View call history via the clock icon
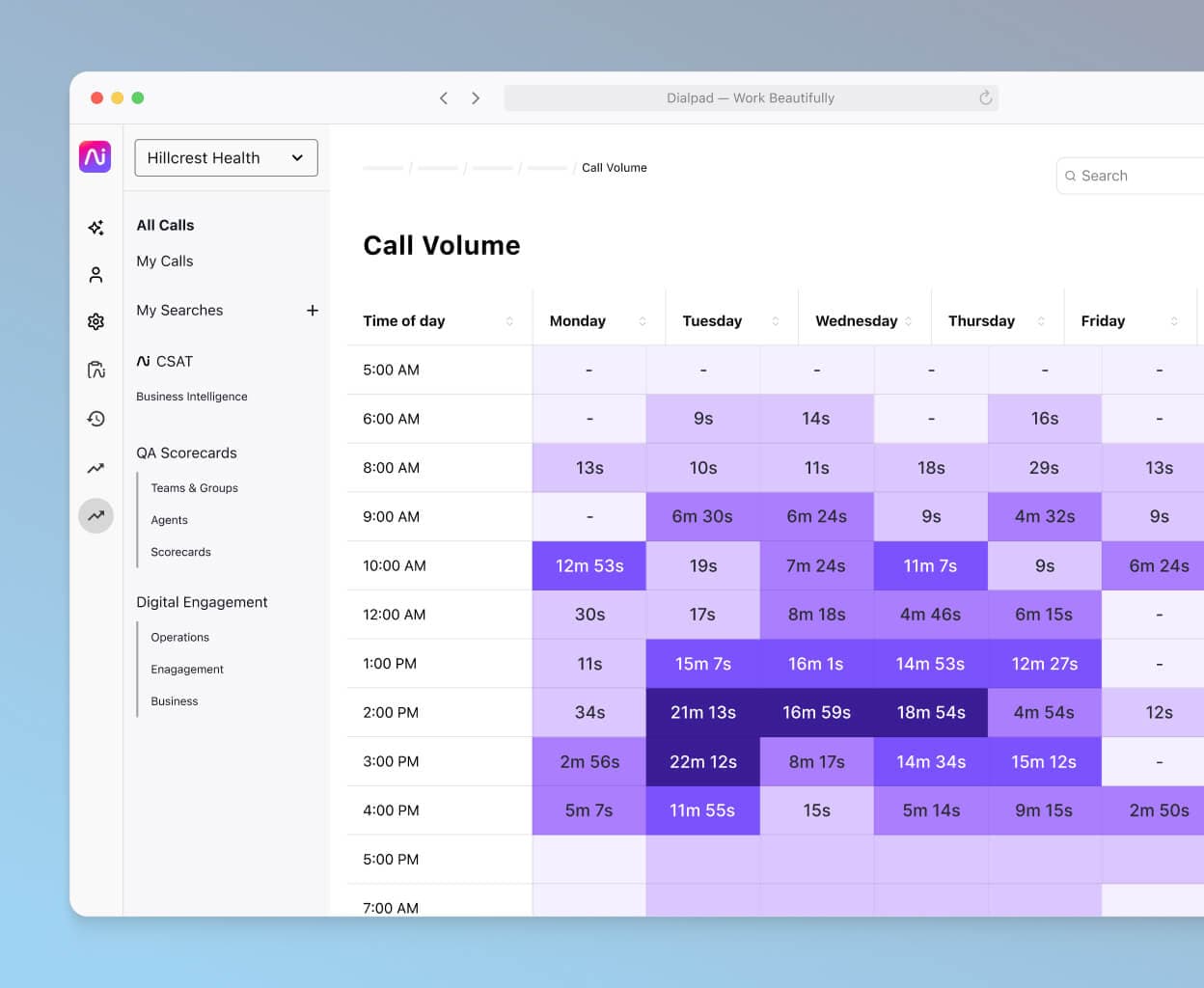Viewport: 1204px width, 988px height. 96,418
